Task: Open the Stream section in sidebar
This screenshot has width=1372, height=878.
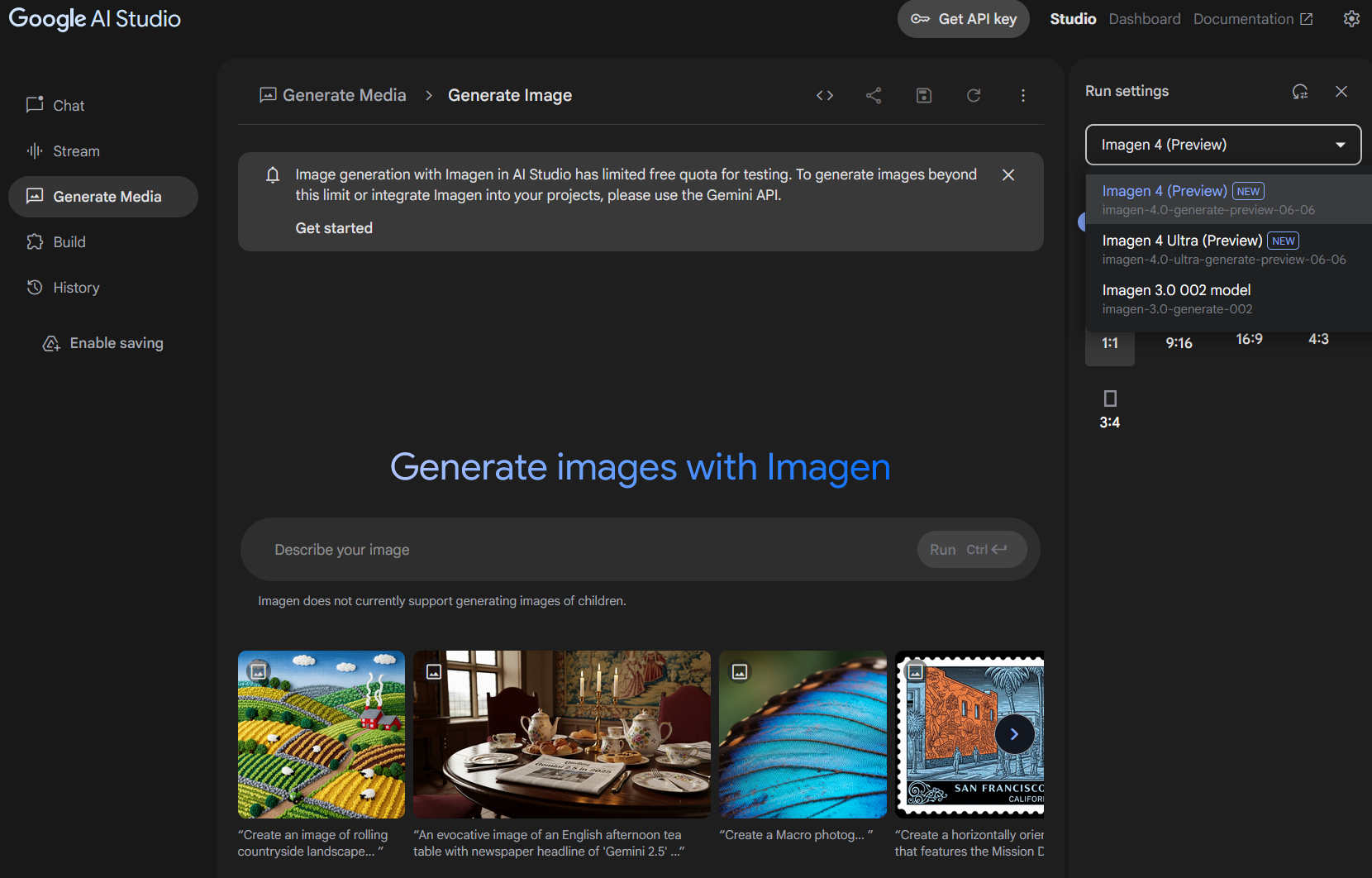Action: [x=76, y=151]
